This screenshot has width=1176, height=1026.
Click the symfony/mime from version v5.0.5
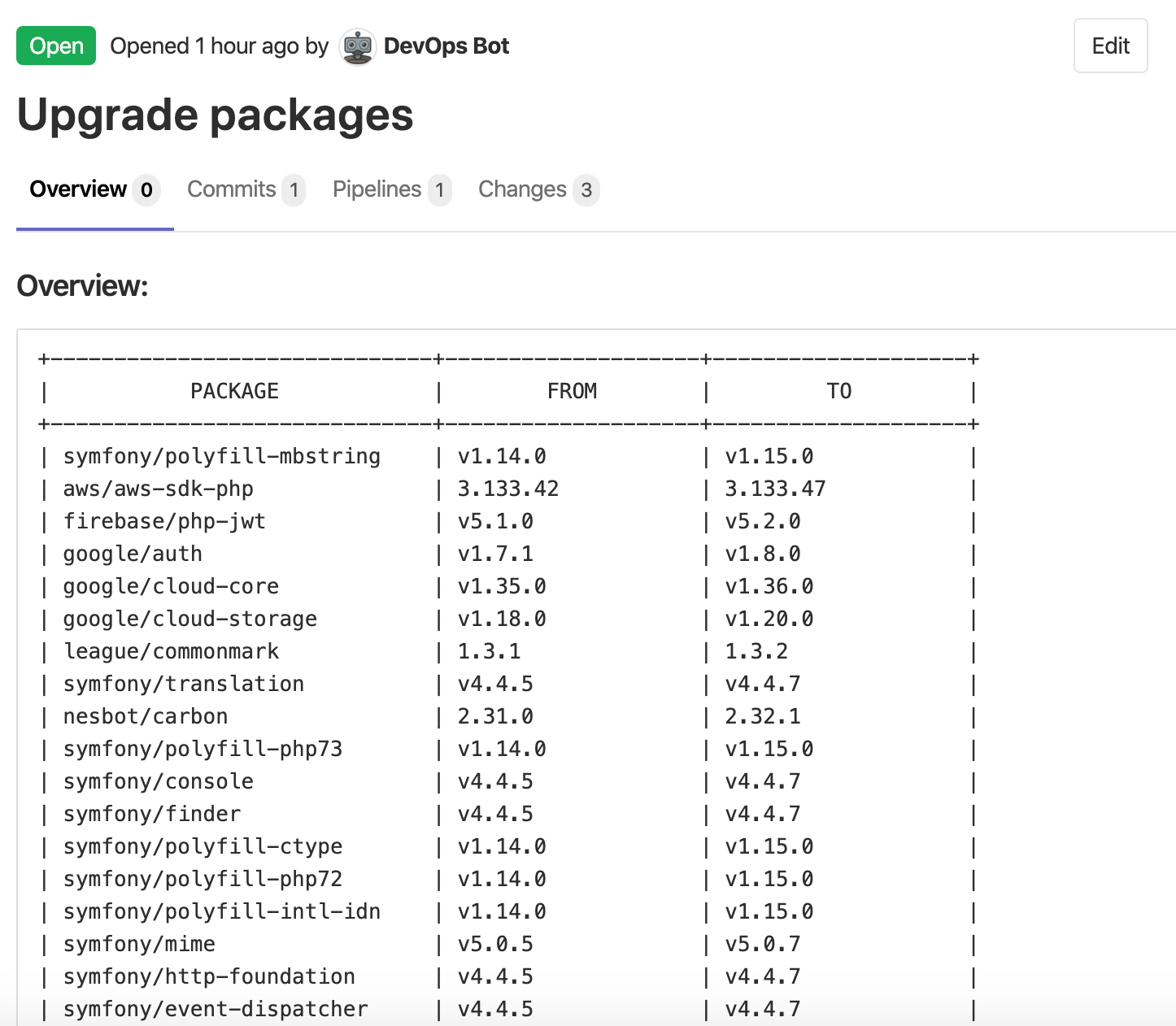pos(495,944)
